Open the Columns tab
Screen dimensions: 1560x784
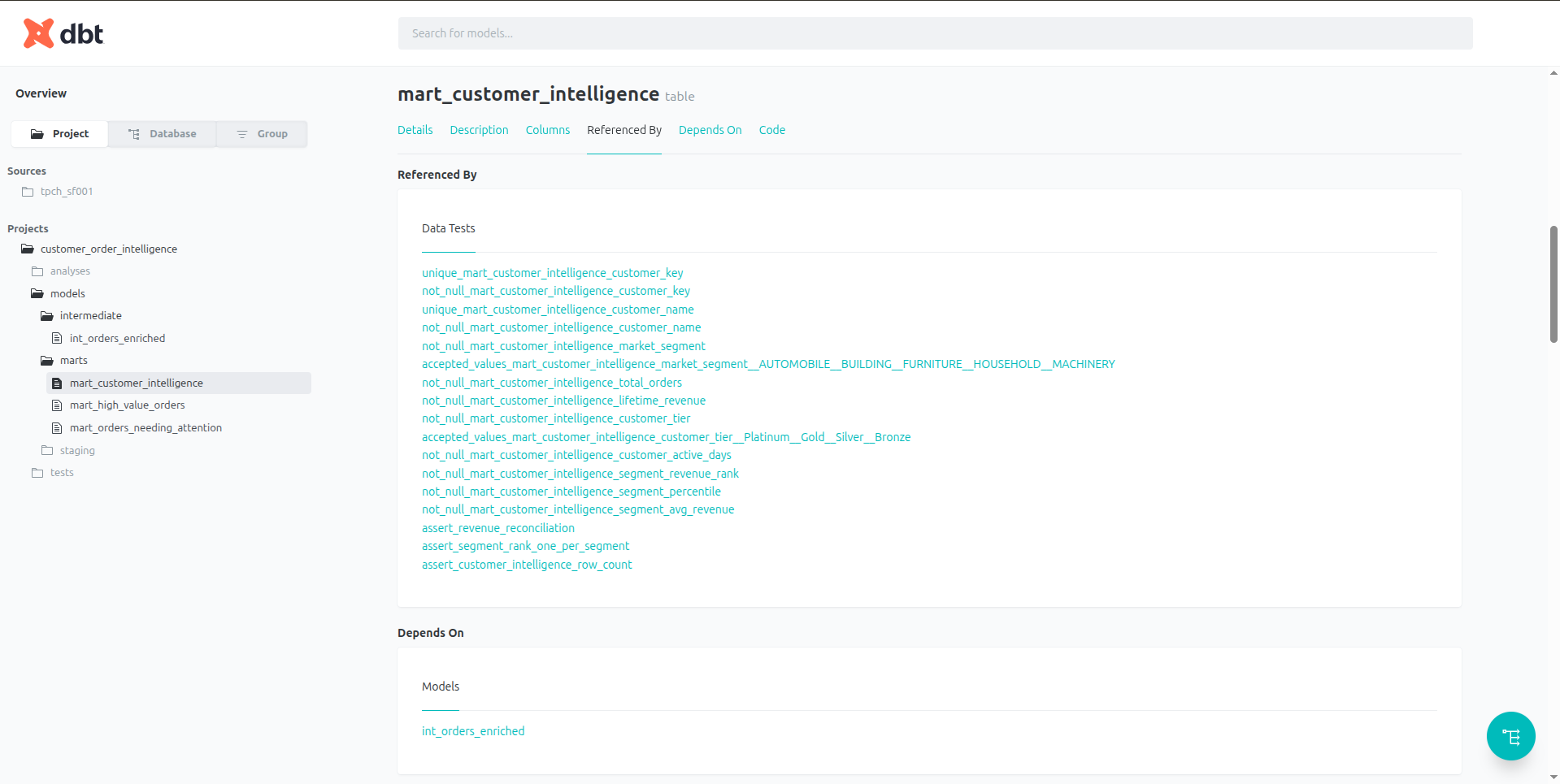[x=548, y=130]
